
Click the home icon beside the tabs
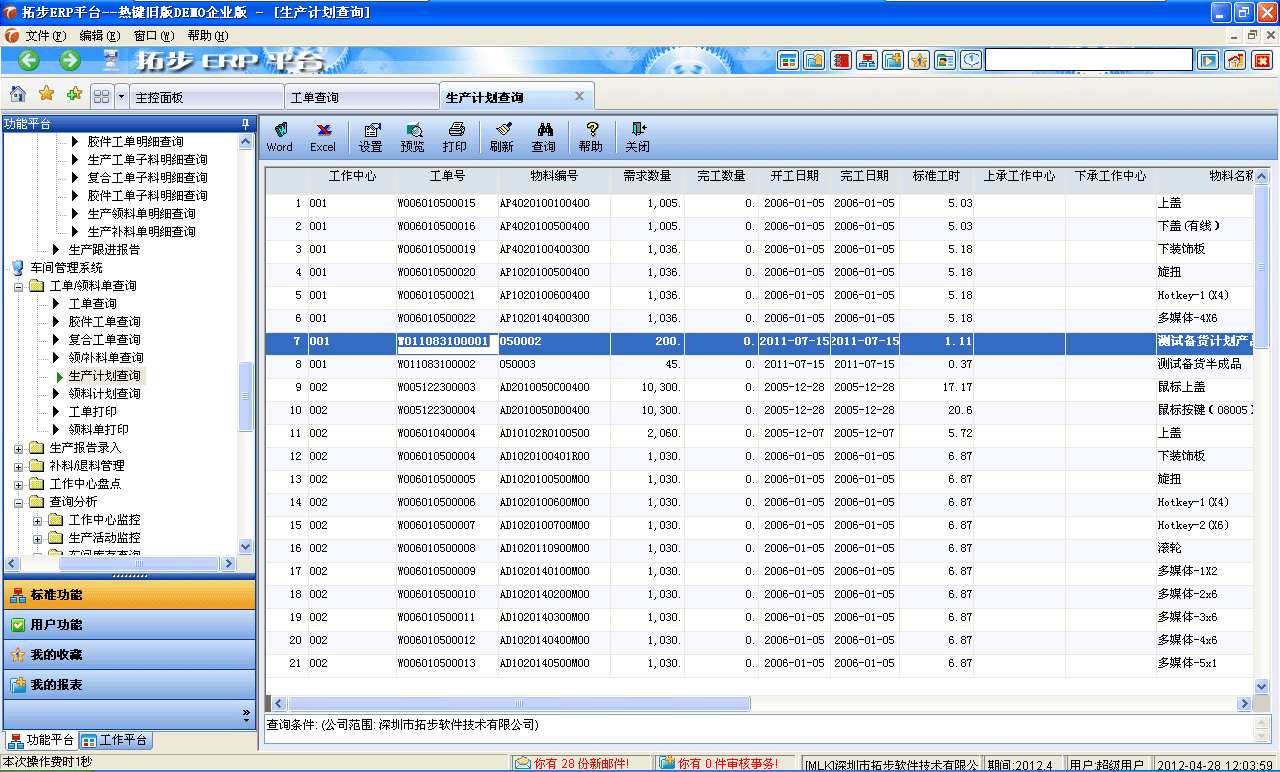click(16, 94)
